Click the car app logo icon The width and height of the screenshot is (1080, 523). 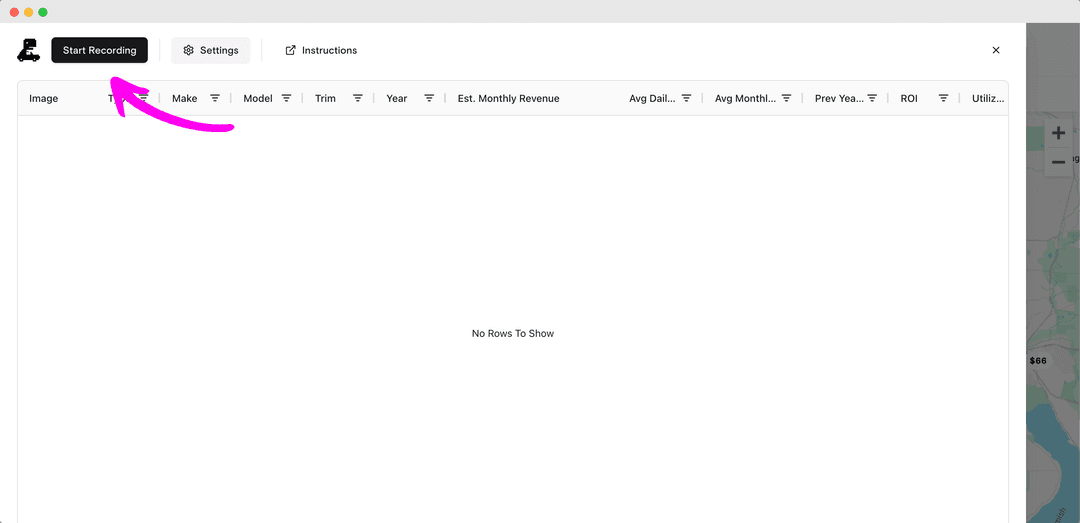[29, 50]
